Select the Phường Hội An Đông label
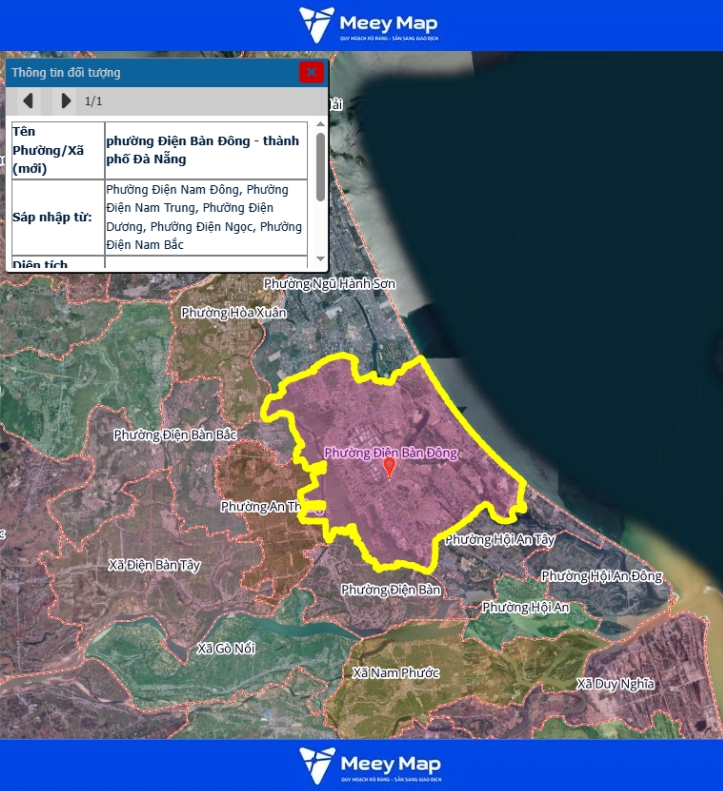This screenshot has width=723, height=791. pos(601,576)
